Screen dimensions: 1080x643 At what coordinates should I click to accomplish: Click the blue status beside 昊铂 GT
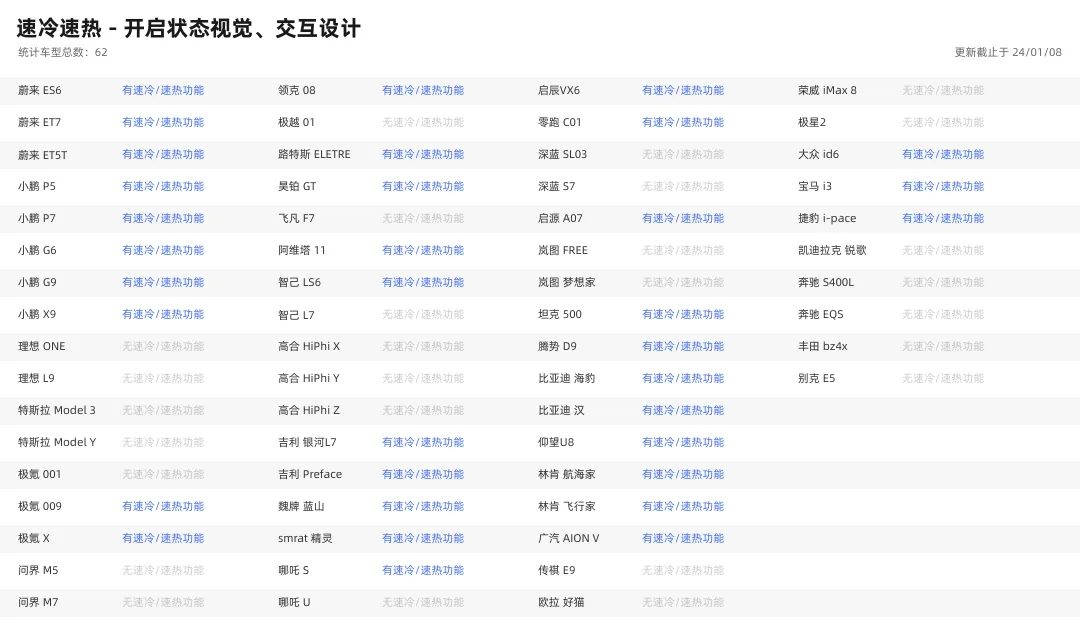click(423, 187)
